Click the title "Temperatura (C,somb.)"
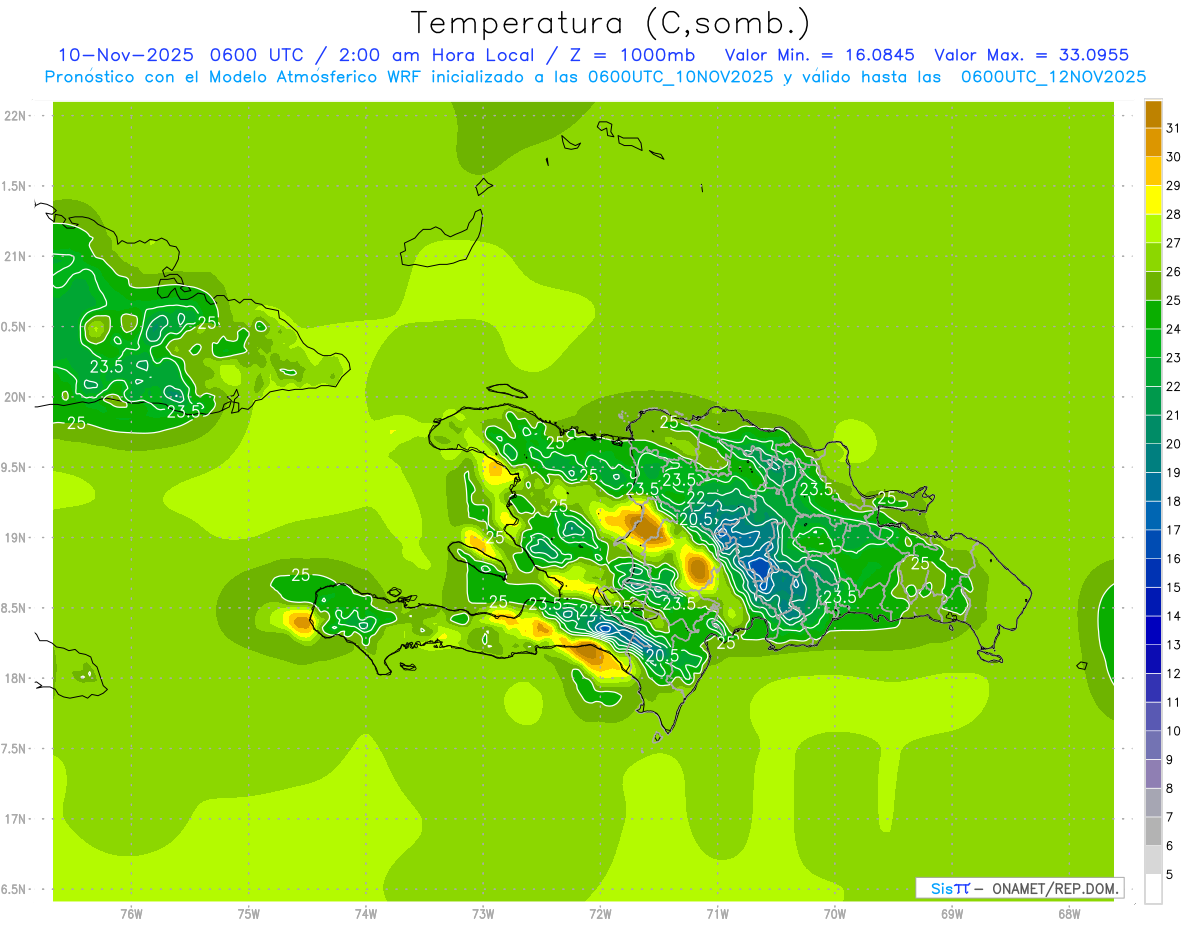The width and height of the screenshot is (1200, 927). coord(611,23)
